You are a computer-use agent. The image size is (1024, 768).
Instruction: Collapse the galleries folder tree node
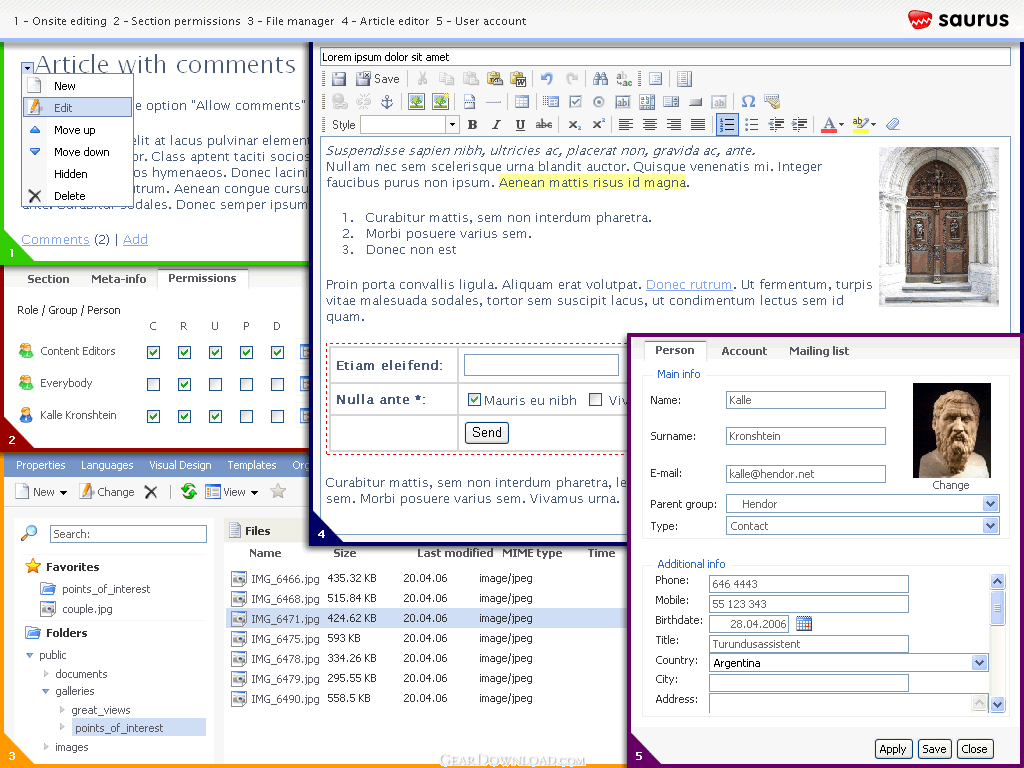46,691
